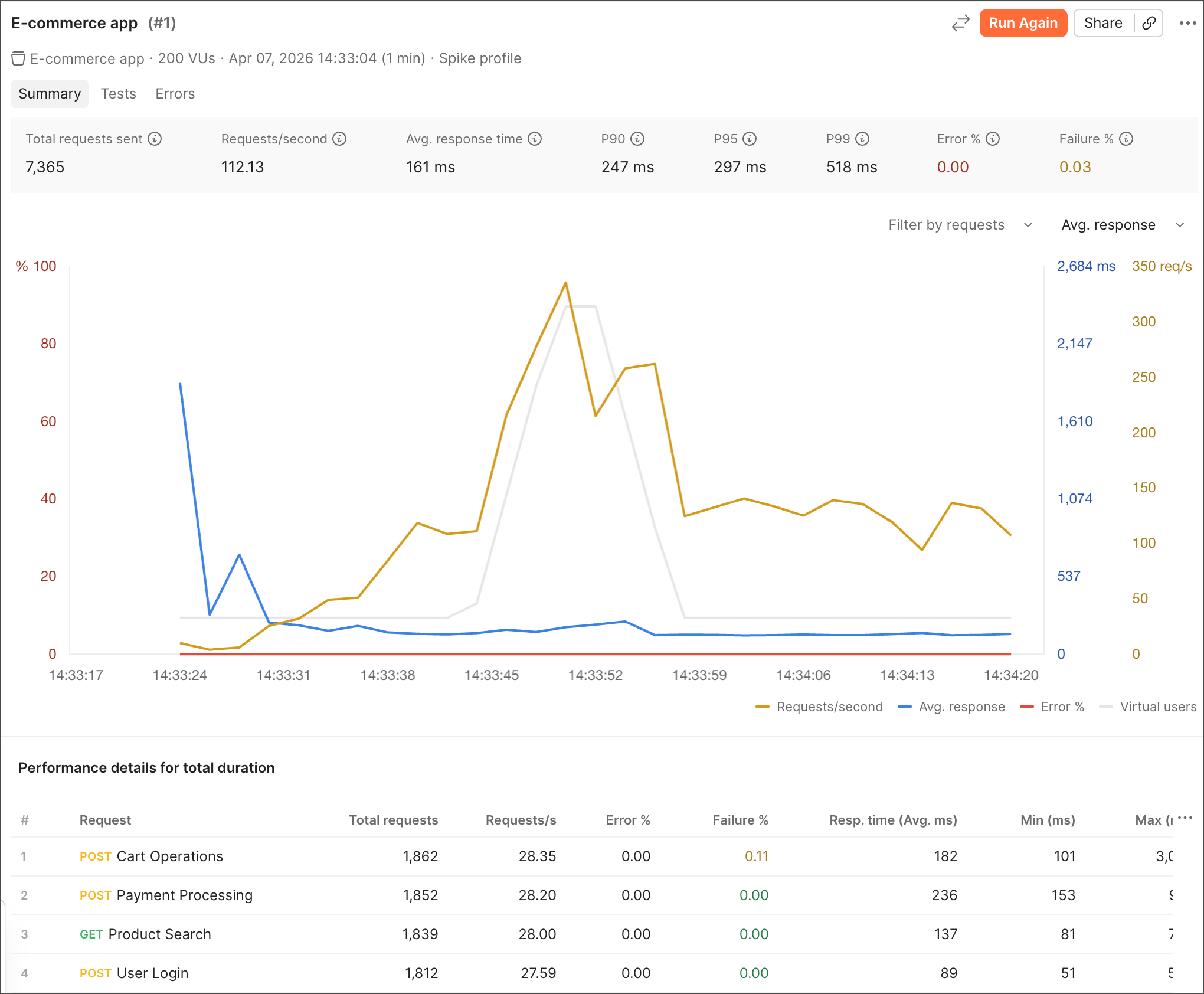Click the Share button
Viewport: 1204px width, 994px height.
coord(1102,23)
